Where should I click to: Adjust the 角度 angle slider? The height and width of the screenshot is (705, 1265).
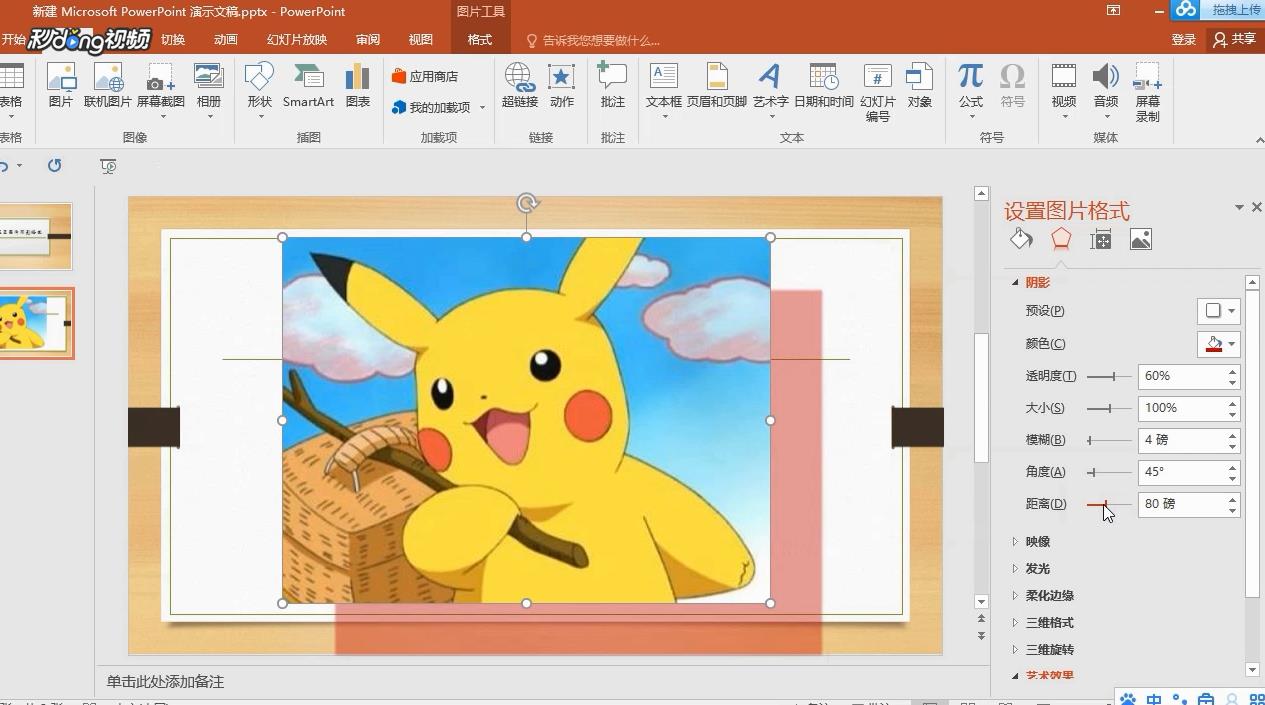tap(1109, 472)
